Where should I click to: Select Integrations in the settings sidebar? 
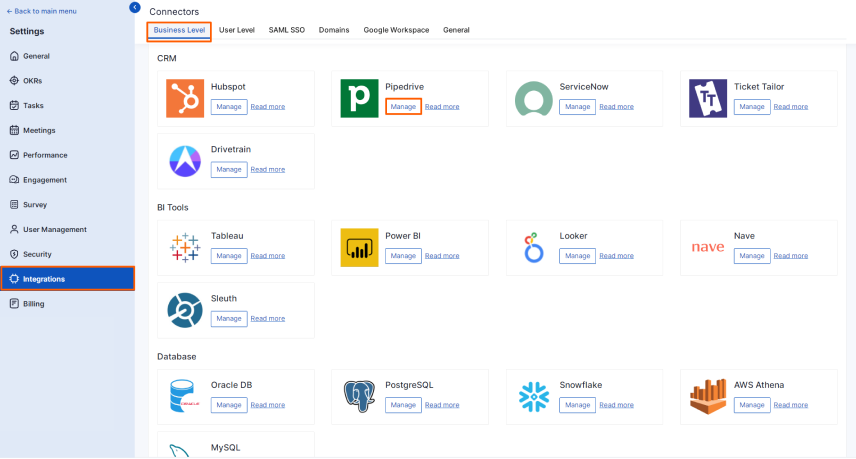68,279
